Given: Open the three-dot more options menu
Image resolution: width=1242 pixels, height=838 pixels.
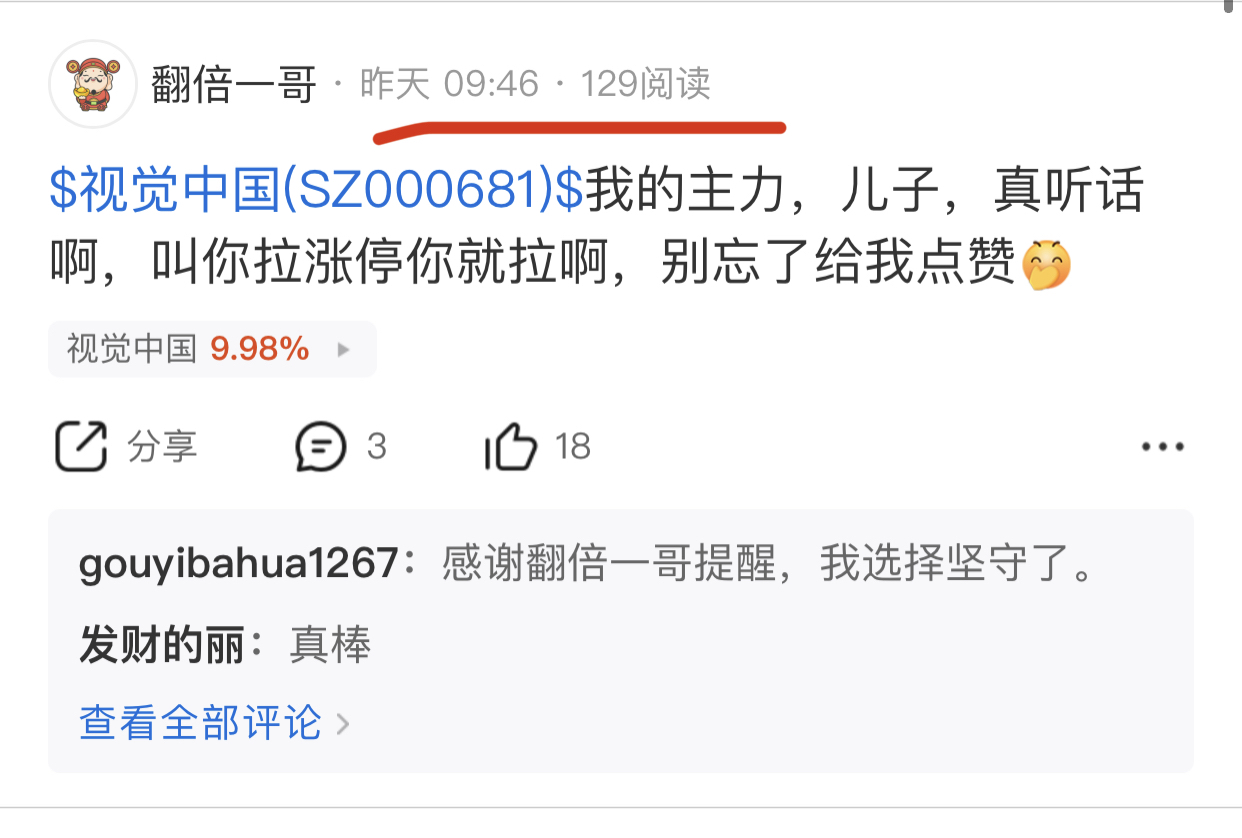Looking at the screenshot, I should 1163,447.
